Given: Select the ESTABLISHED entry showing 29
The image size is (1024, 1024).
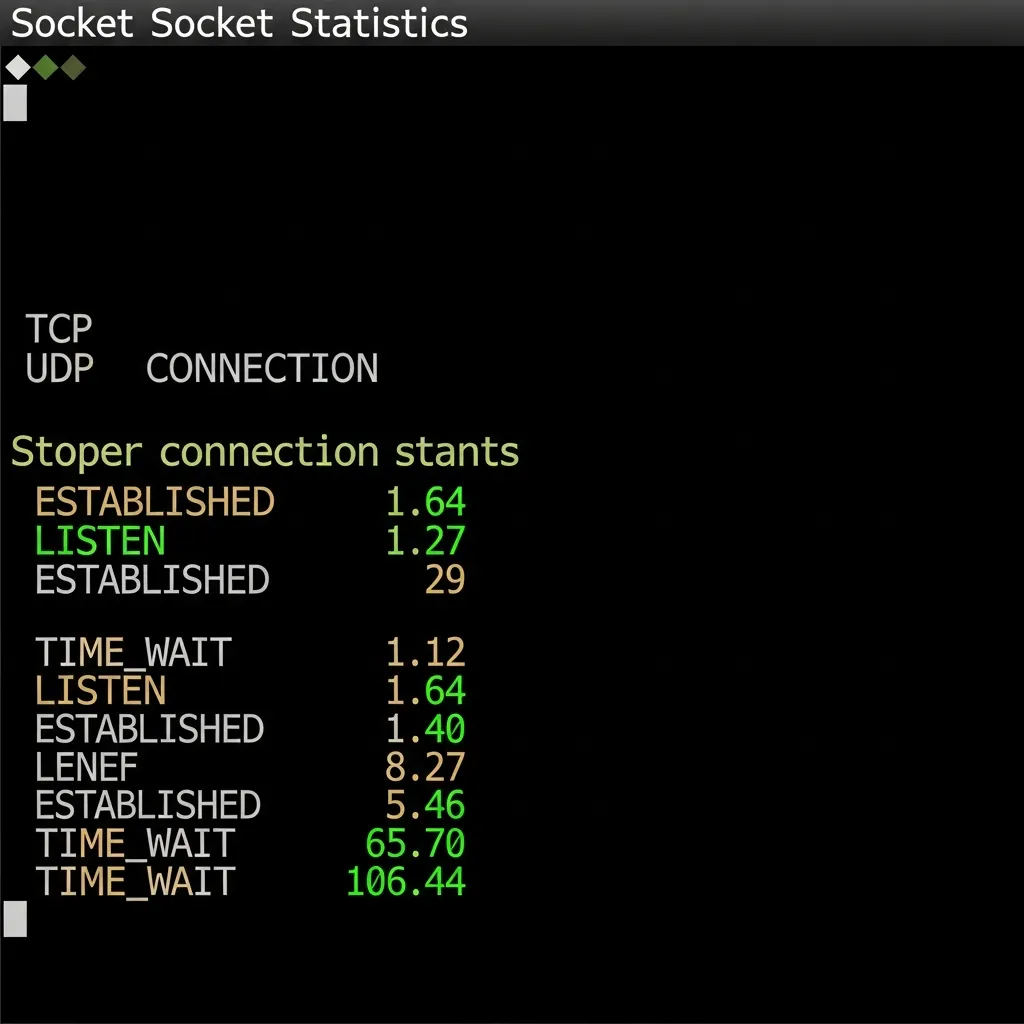Looking at the screenshot, I should click(x=151, y=580).
